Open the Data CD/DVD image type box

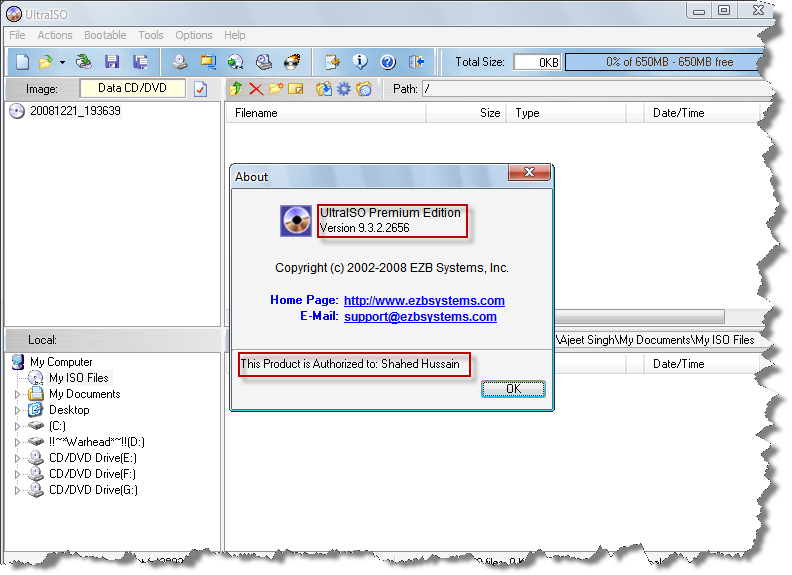tap(132, 88)
